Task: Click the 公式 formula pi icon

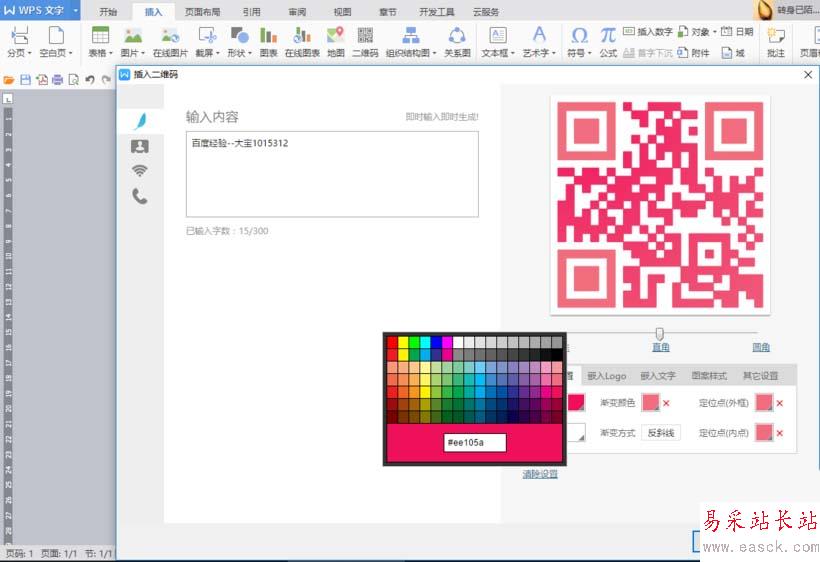Action: 608,42
